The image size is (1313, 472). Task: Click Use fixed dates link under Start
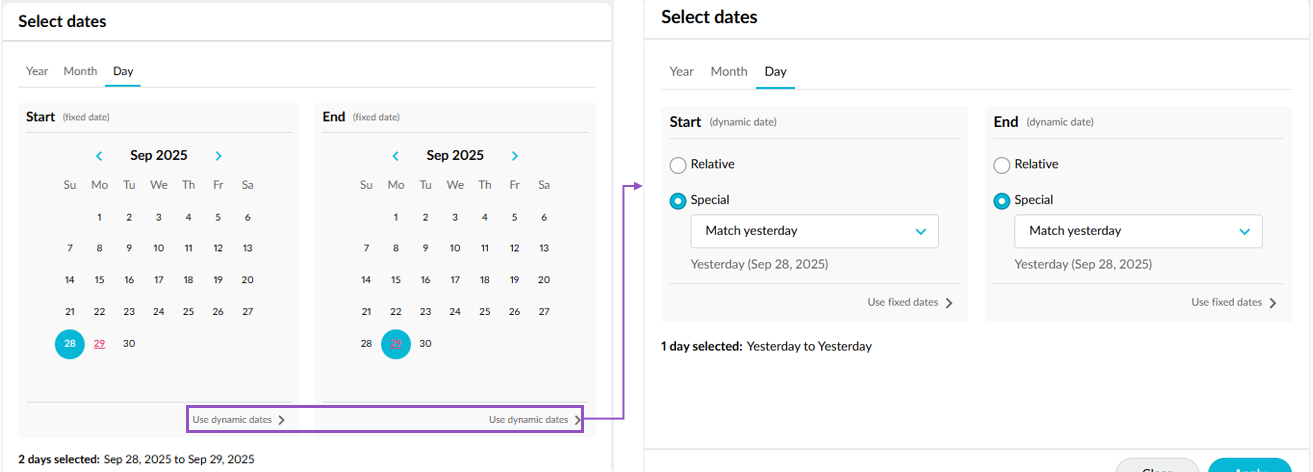pos(902,302)
